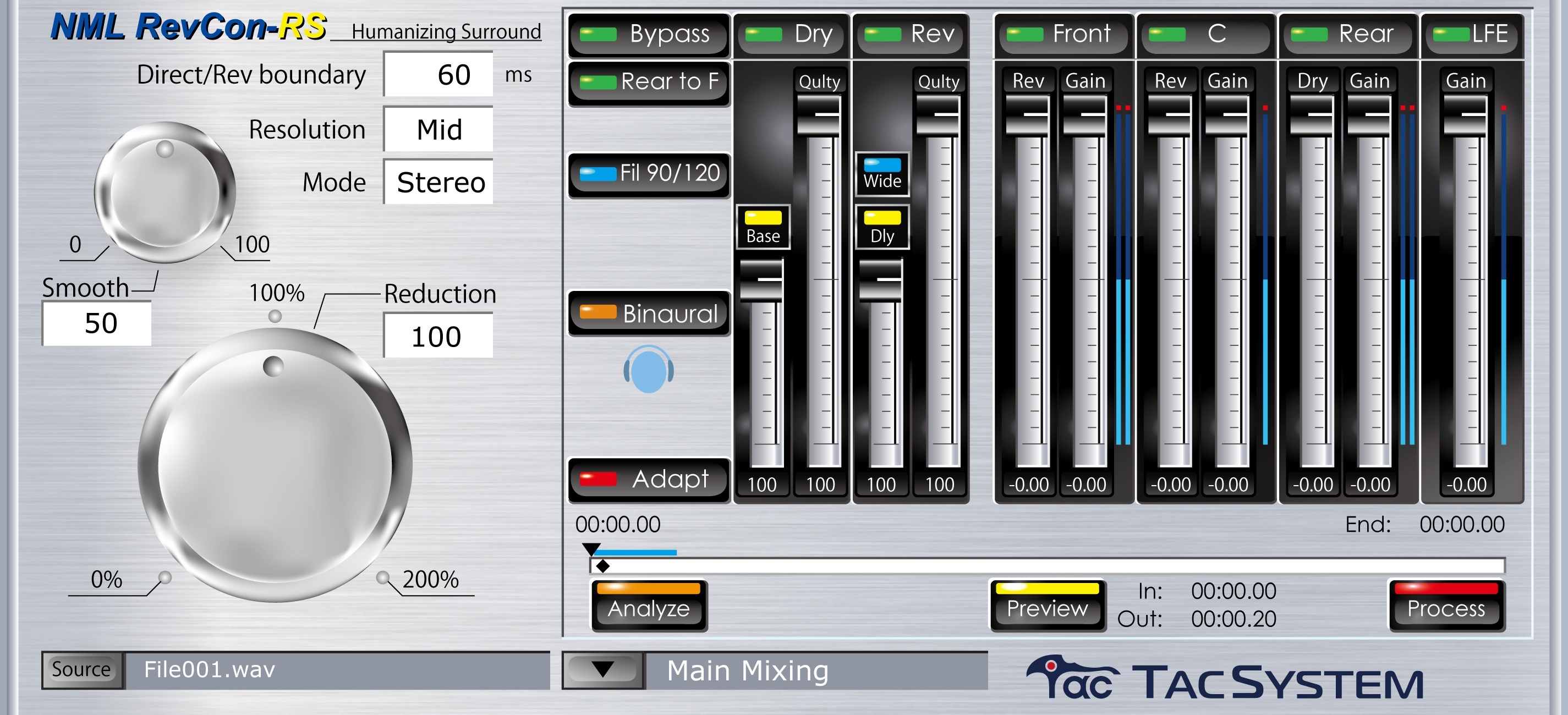Click the black triangle timeline start marker
The image size is (1568, 715).
pos(591,549)
